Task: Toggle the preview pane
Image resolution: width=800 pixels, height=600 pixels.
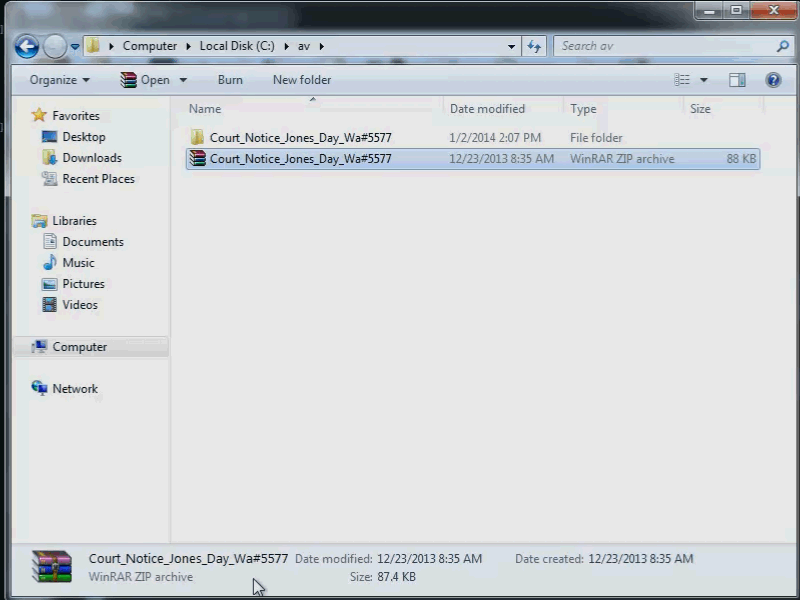Action: tap(737, 80)
